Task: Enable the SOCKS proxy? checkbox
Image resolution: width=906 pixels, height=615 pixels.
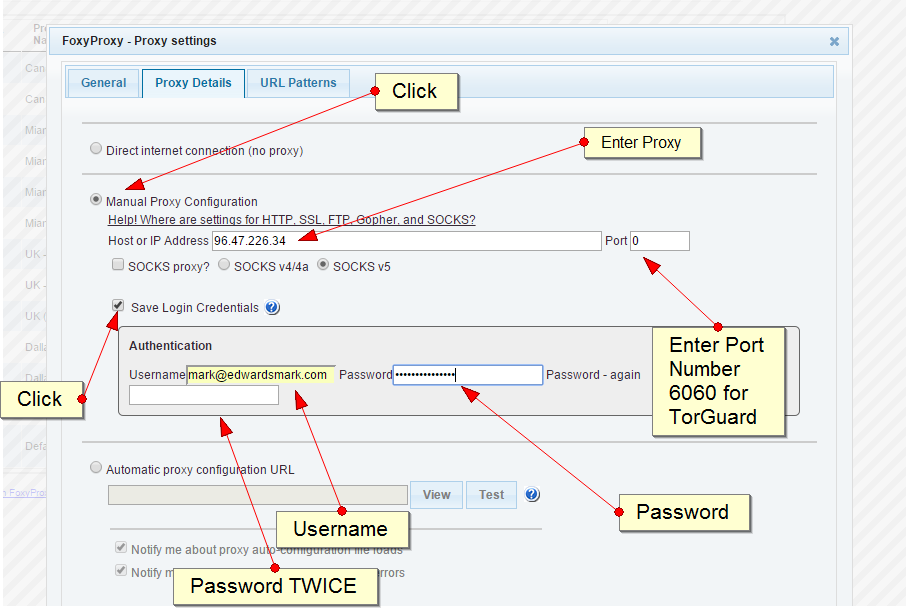Action: [x=118, y=265]
